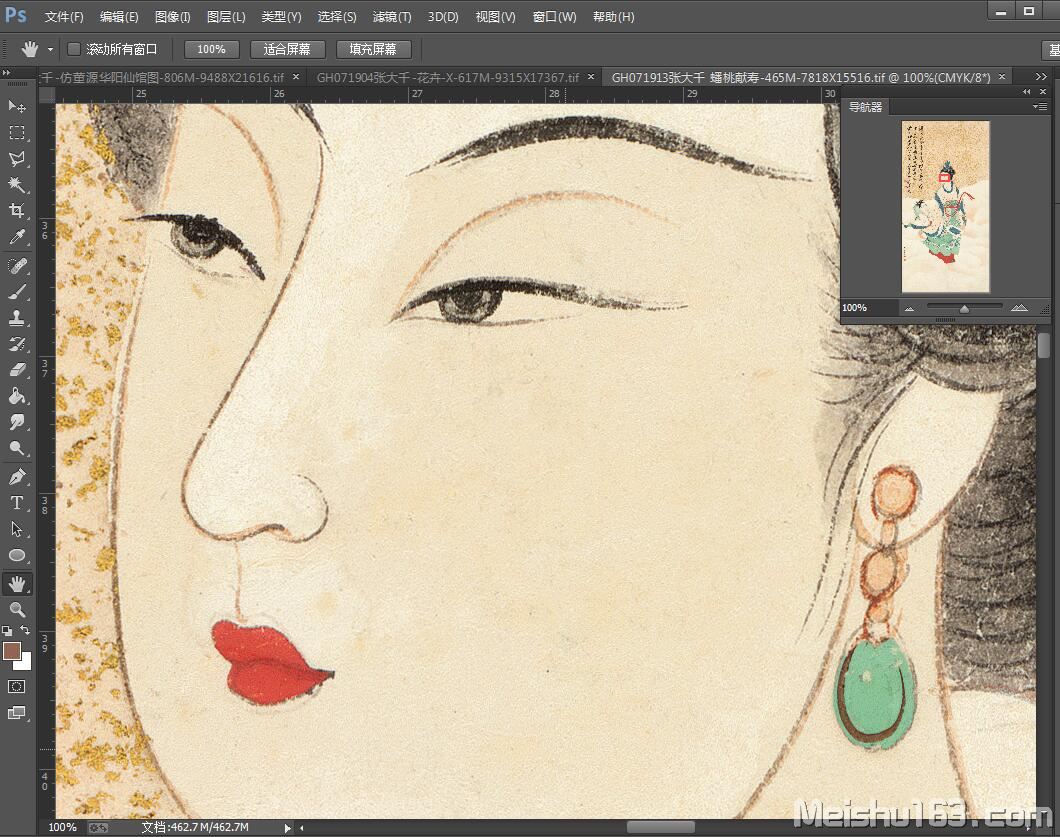This screenshot has height=837, width=1060.
Task: Open the 滤镜(T) menu
Action: (x=392, y=17)
